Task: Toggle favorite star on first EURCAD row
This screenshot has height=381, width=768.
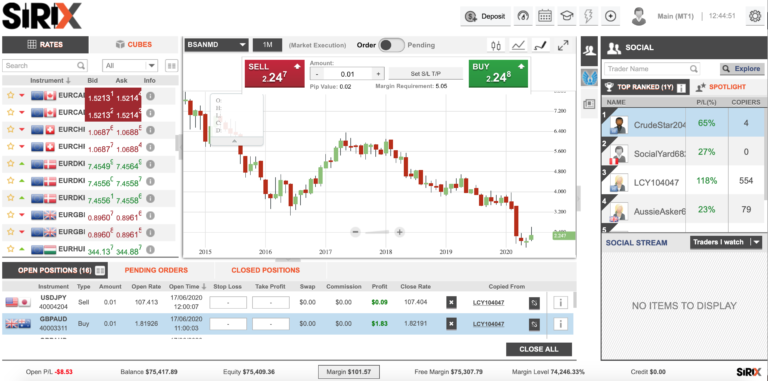Action: tap(10, 95)
